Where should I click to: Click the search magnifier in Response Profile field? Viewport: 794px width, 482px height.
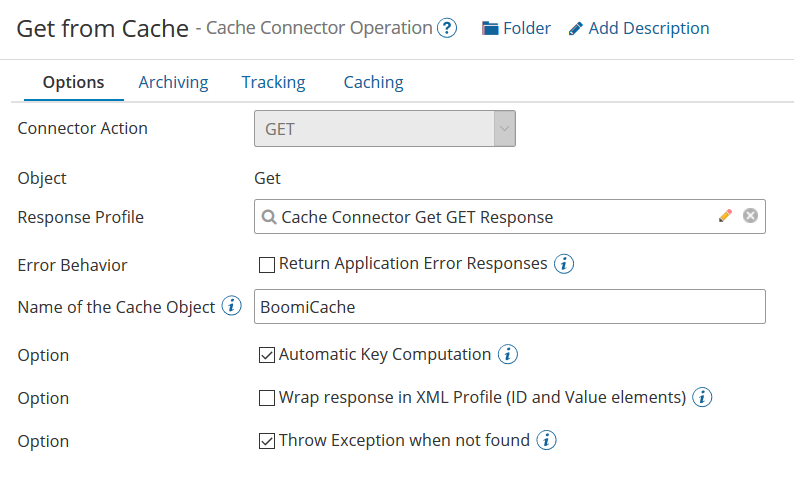269,217
